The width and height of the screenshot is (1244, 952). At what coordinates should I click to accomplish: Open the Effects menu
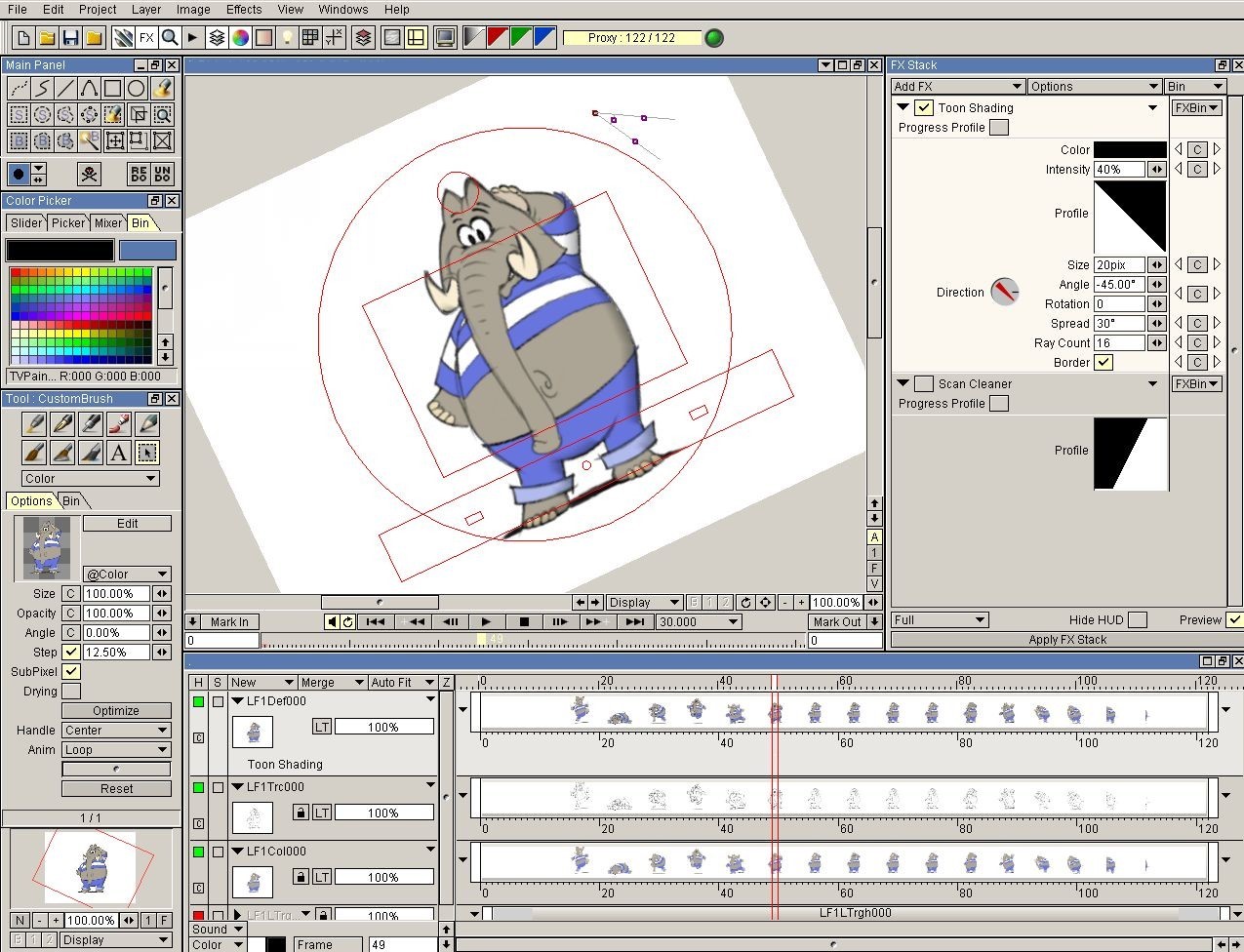tap(243, 10)
